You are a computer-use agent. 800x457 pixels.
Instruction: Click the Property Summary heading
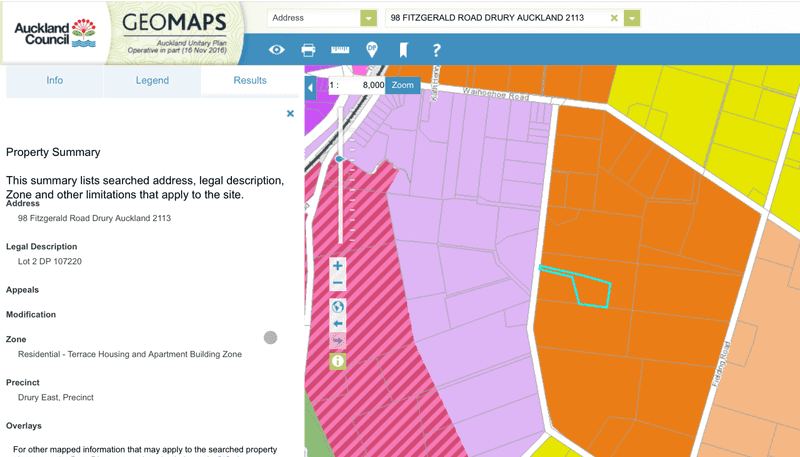pyautogui.click(x=53, y=152)
